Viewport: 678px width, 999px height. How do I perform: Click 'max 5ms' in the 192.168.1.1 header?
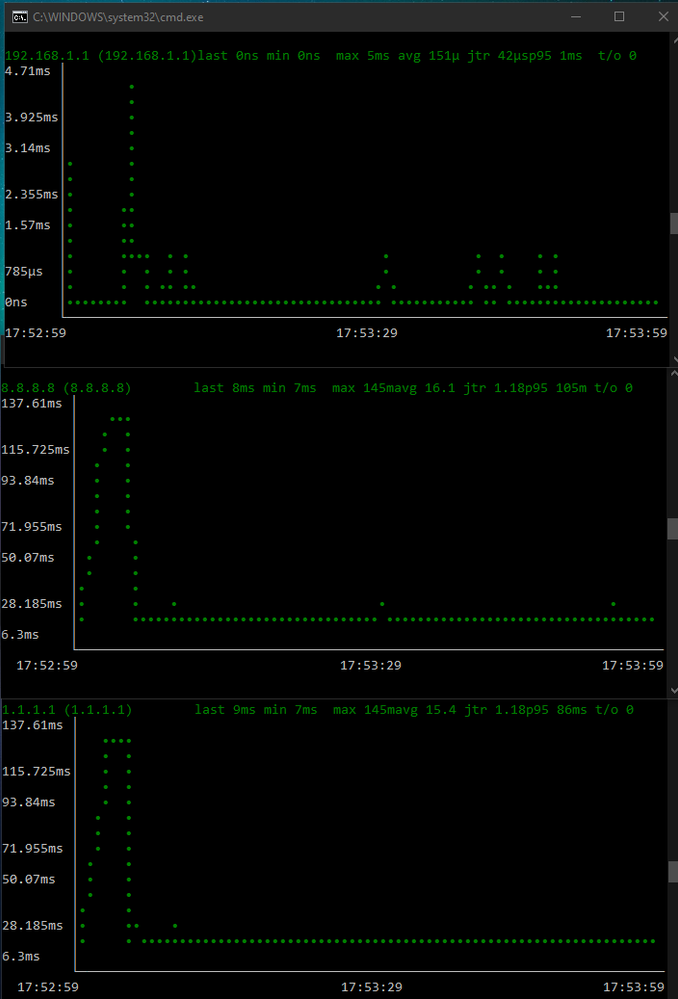[363, 55]
